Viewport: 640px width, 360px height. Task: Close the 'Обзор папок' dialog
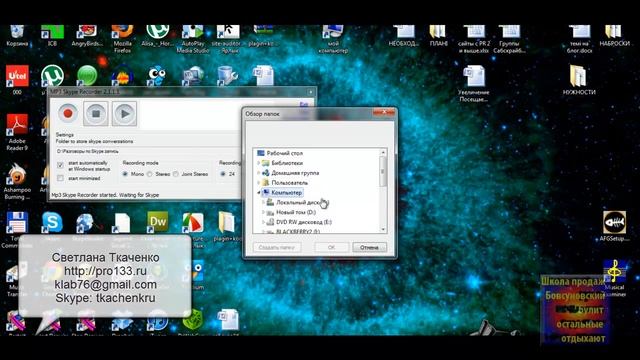click(x=384, y=111)
